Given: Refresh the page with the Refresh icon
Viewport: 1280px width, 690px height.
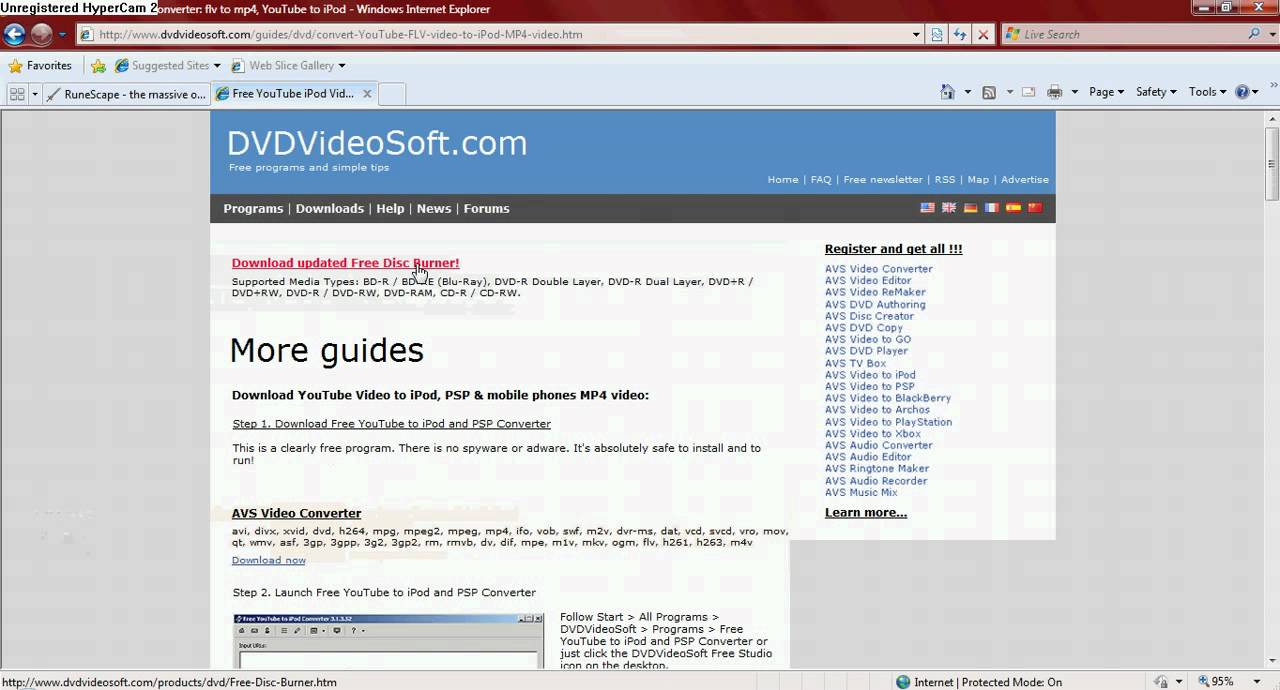Looking at the screenshot, I should tap(960, 34).
